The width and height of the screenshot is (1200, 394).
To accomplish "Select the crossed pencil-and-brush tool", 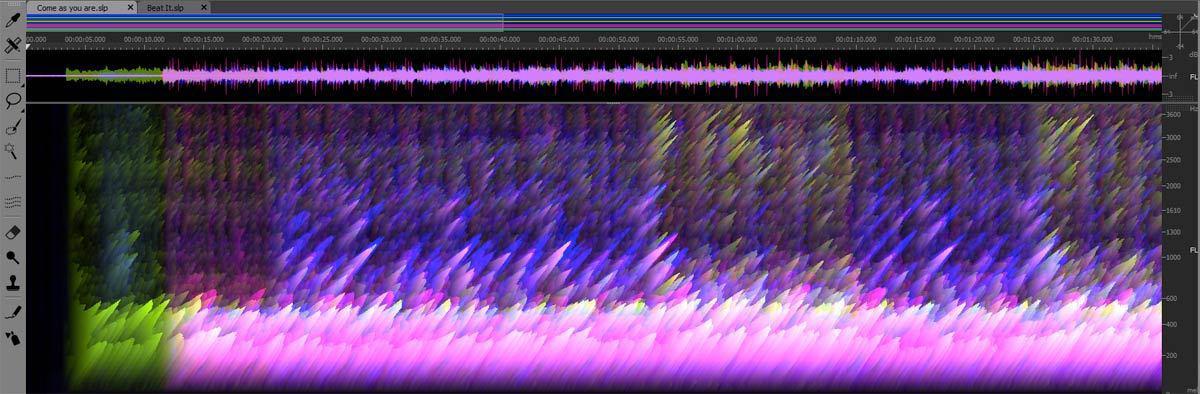I will [13, 46].
